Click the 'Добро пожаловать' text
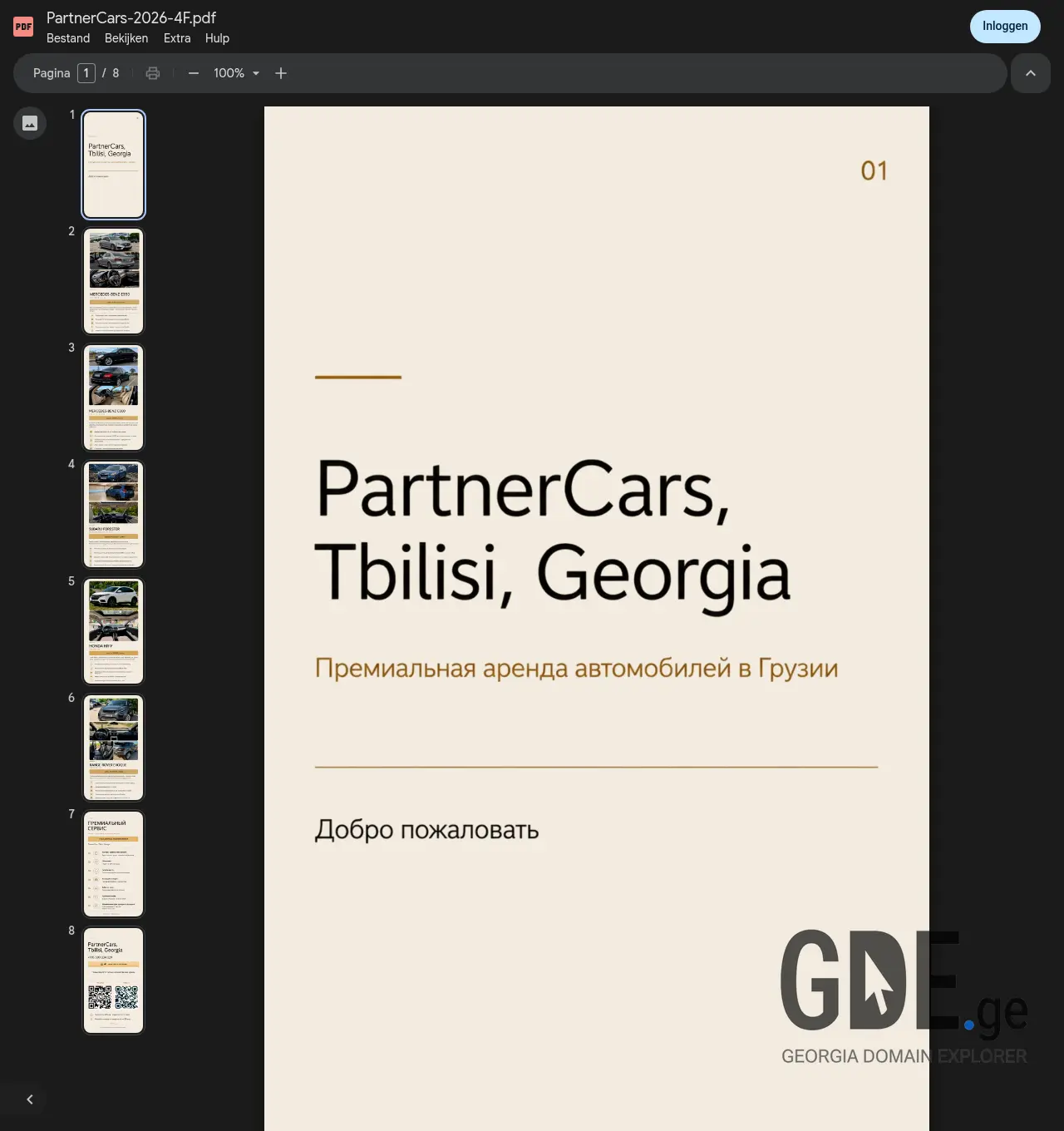 426,830
